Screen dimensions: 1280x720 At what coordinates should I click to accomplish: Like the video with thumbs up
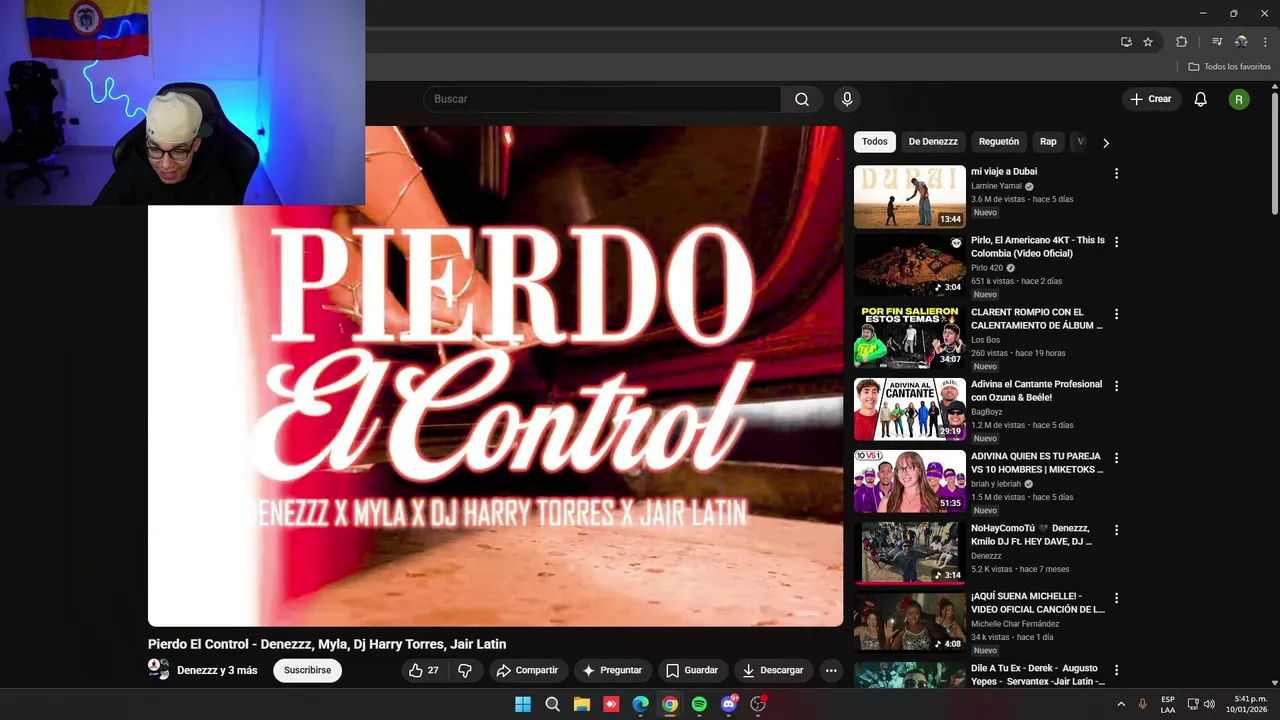coord(424,670)
